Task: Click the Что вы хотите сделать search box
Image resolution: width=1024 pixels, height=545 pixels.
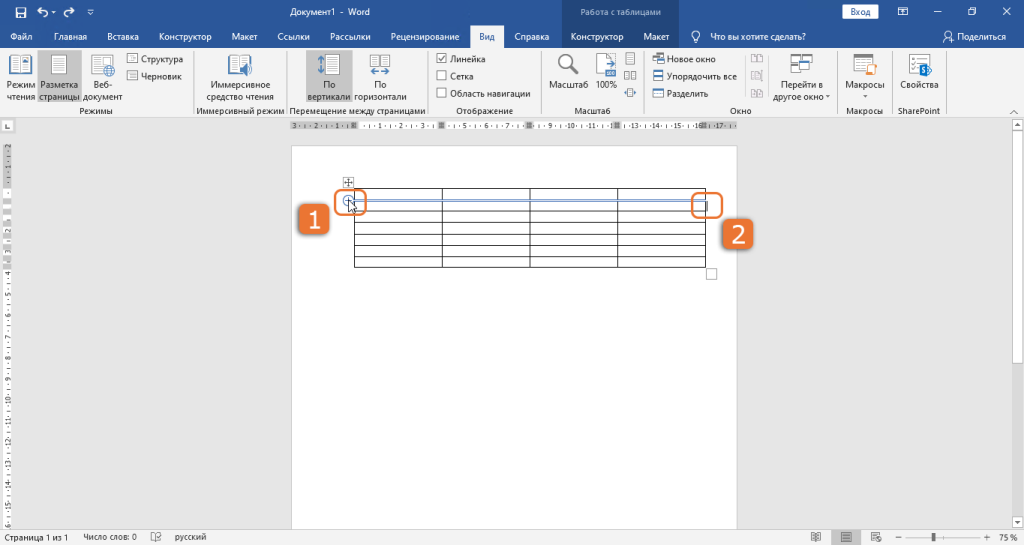Action: pos(758,37)
